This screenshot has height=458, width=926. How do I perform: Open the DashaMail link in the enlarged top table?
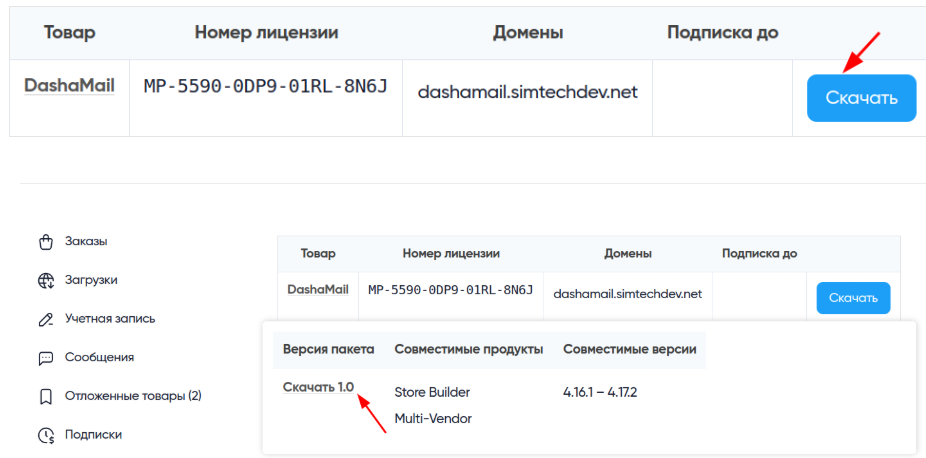click(69, 86)
